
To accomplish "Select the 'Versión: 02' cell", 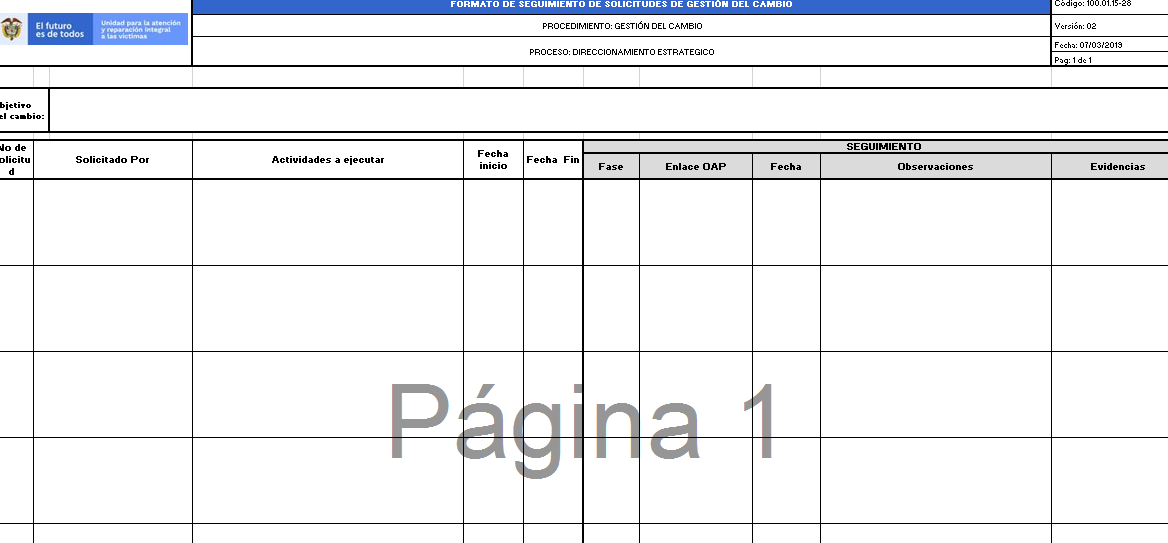I will pyautogui.click(x=1109, y=26).
